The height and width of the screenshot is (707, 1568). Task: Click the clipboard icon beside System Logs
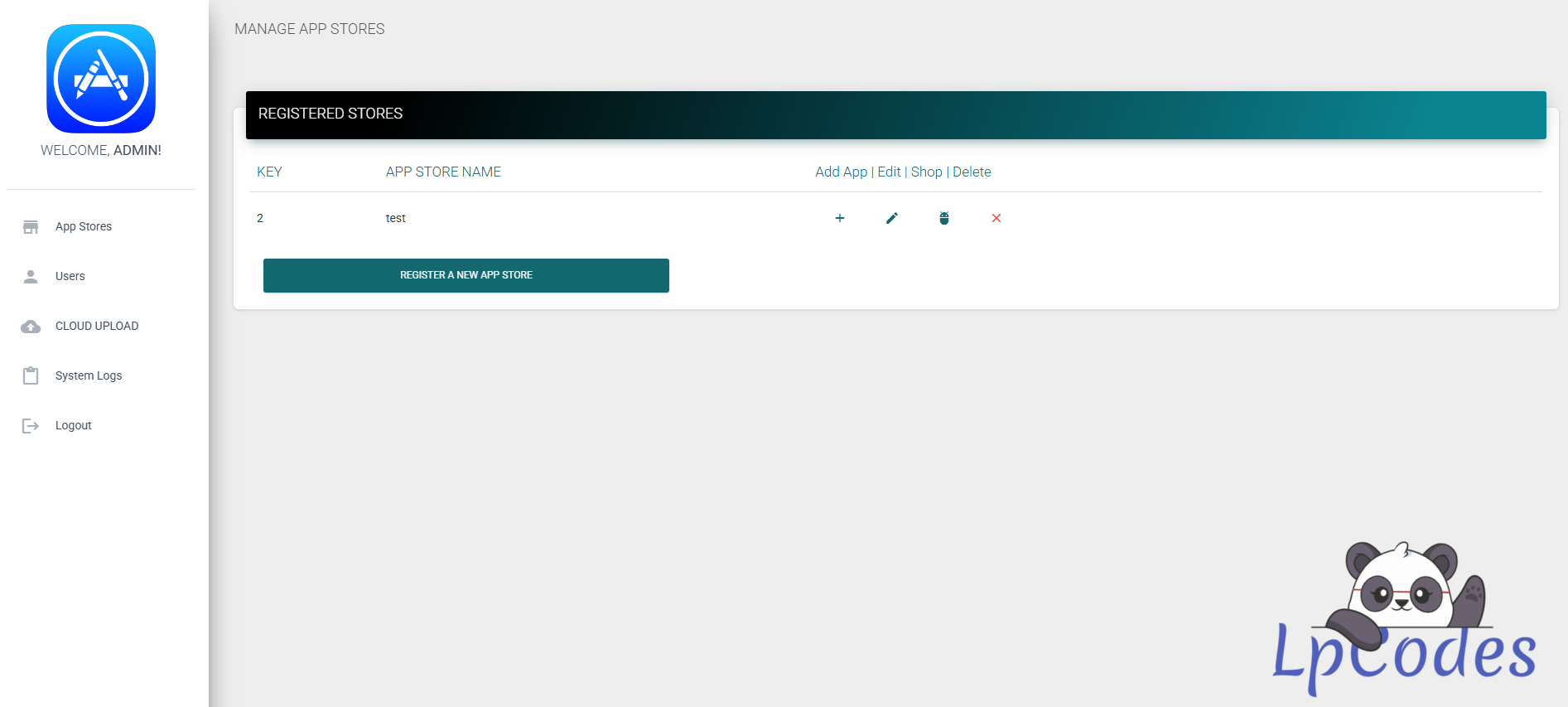[31, 376]
